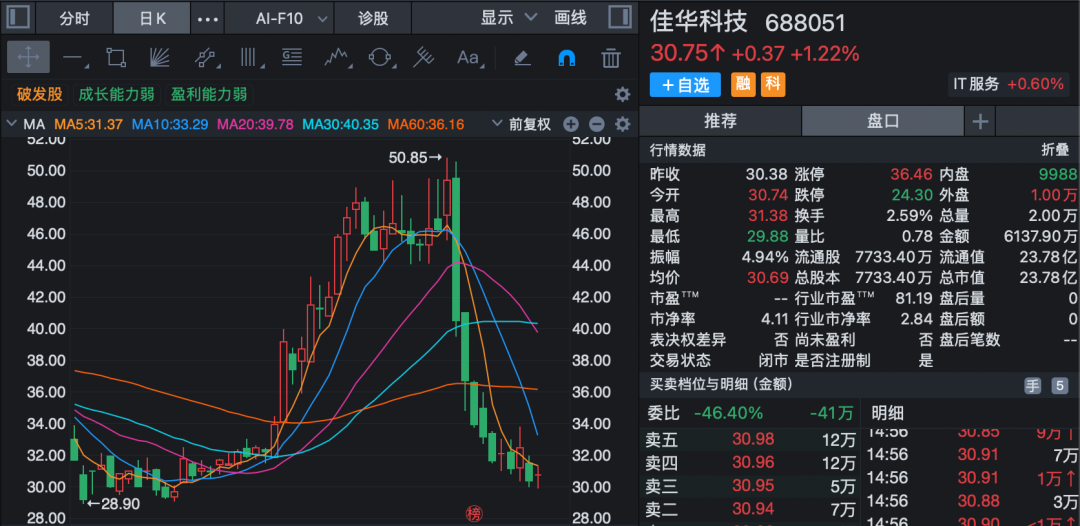Image resolution: width=1080 pixels, height=526 pixels.
Task: Click the 佳华科技 stock name
Action: (698, 21)
